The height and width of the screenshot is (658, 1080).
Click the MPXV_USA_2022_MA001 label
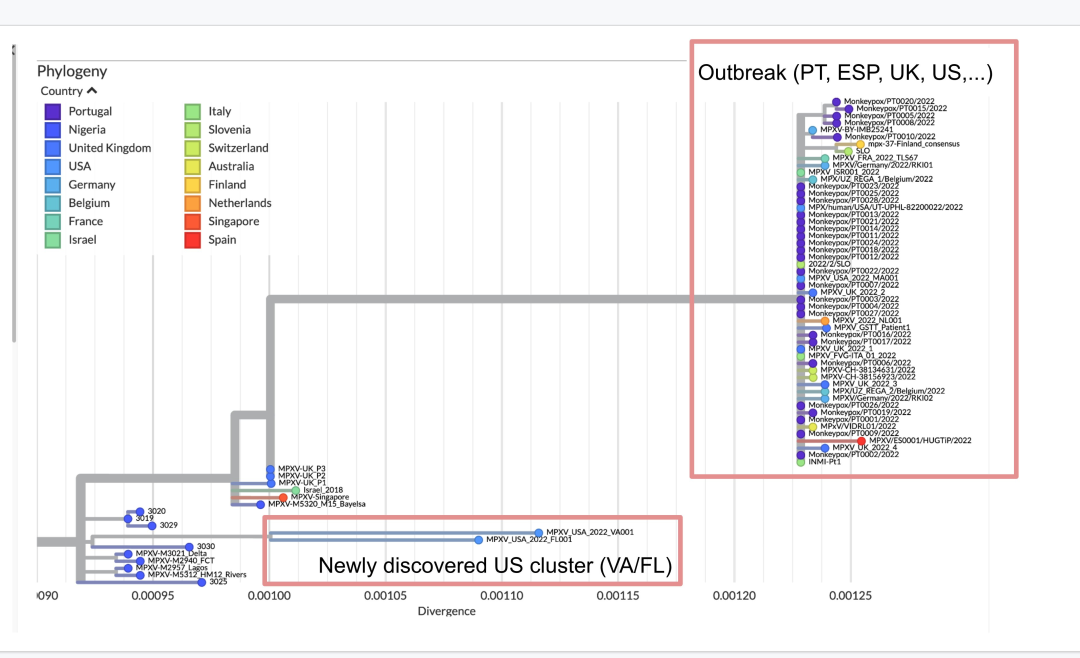coord(853,278)
